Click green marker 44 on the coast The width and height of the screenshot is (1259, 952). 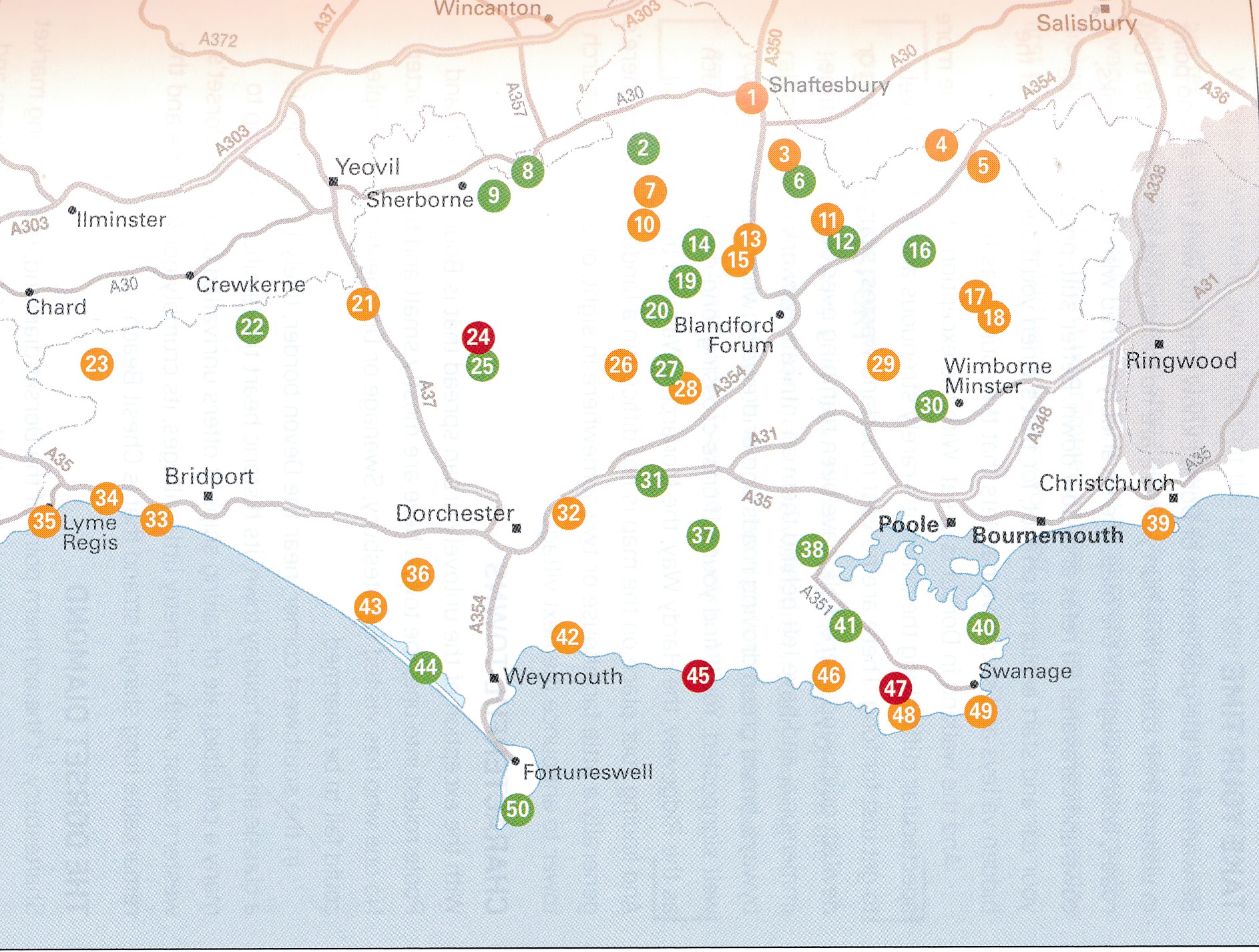425,667
